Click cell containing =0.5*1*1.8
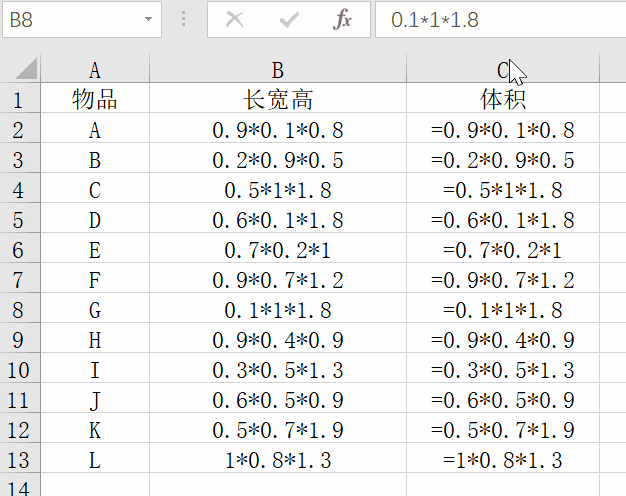 coord(503,188)
